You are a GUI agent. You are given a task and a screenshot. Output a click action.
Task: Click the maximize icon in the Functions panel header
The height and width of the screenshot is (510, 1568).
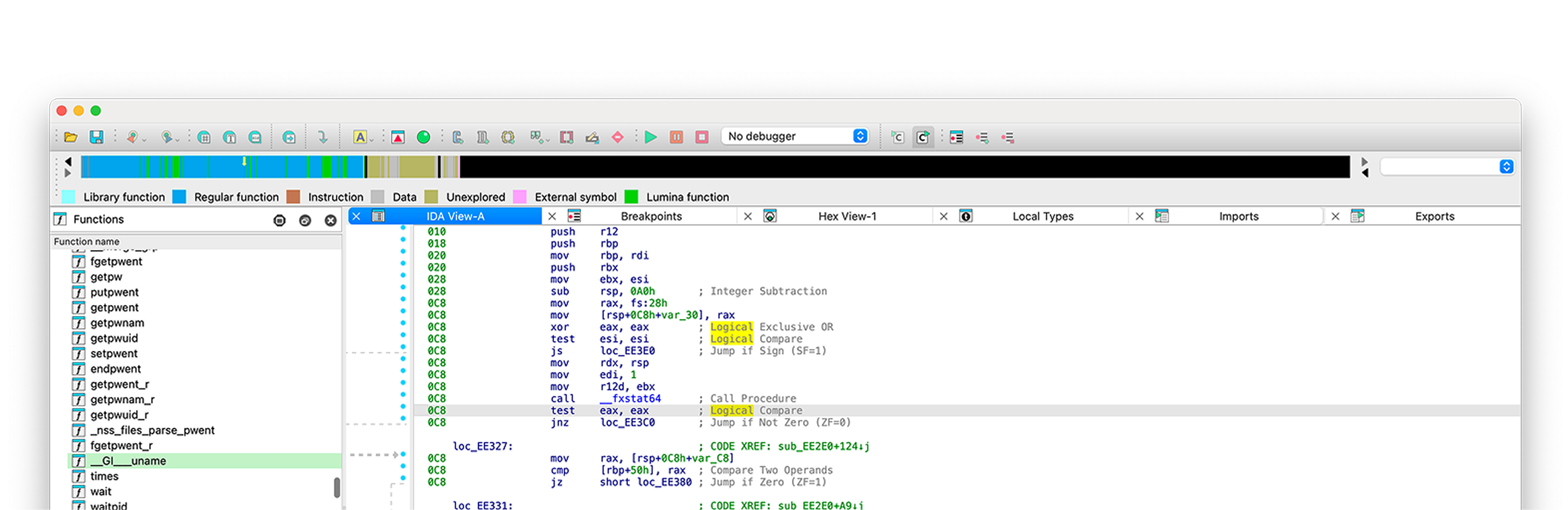coord(280,220)
